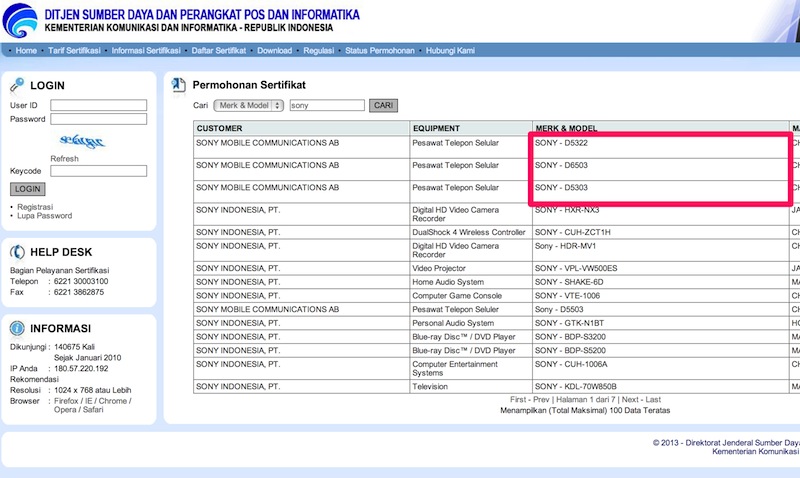The width and height of the screenshot is (800, 478).
Task: Click the info icon beside INFORMASI
Action: [17, 328]
